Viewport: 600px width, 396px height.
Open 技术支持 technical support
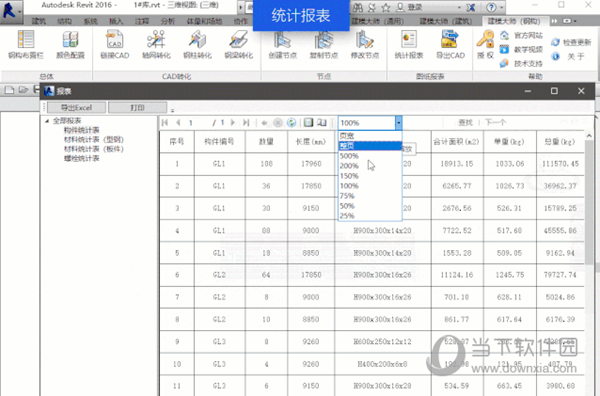coord(521,63)
